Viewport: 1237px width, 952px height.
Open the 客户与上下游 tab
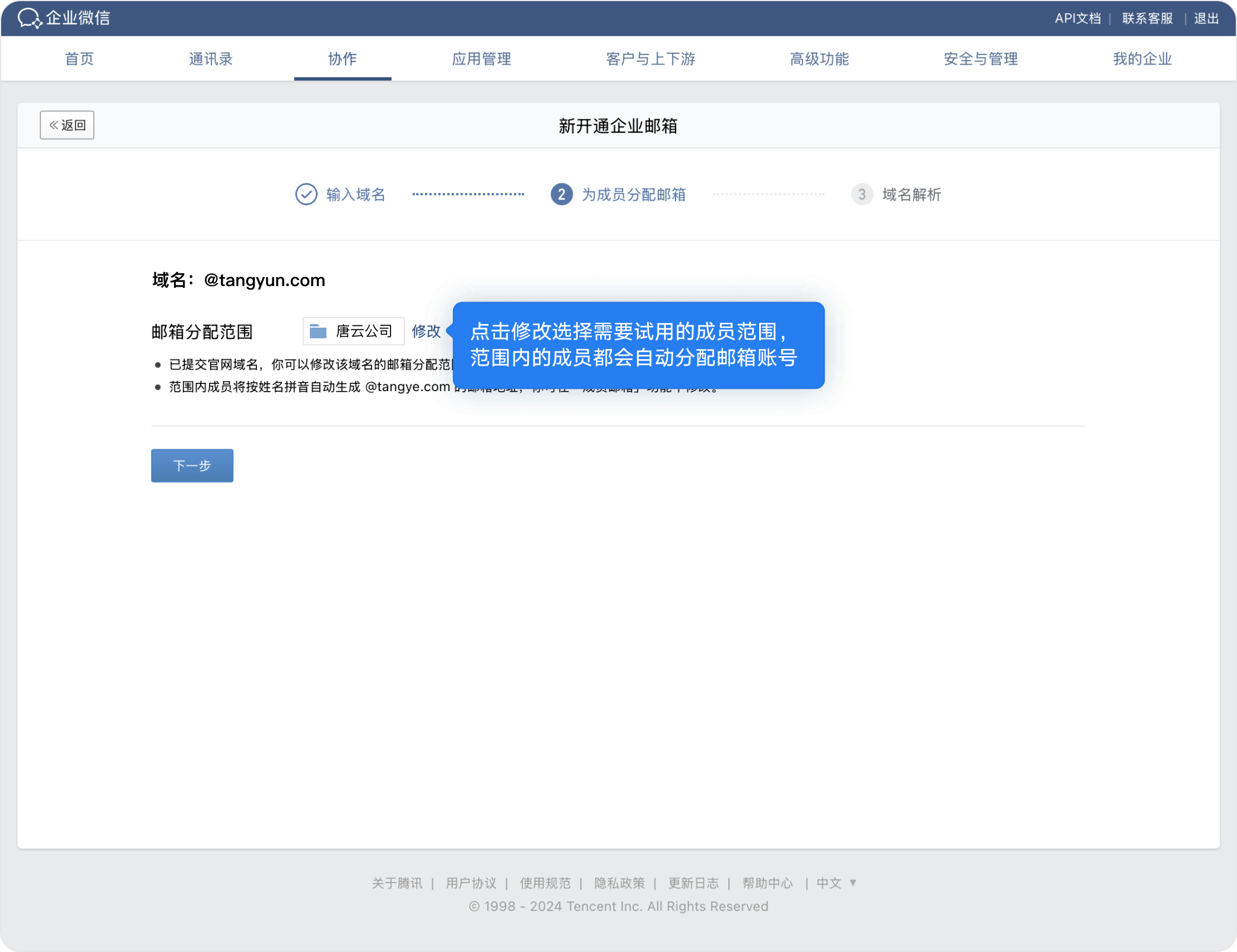(651, 59)
